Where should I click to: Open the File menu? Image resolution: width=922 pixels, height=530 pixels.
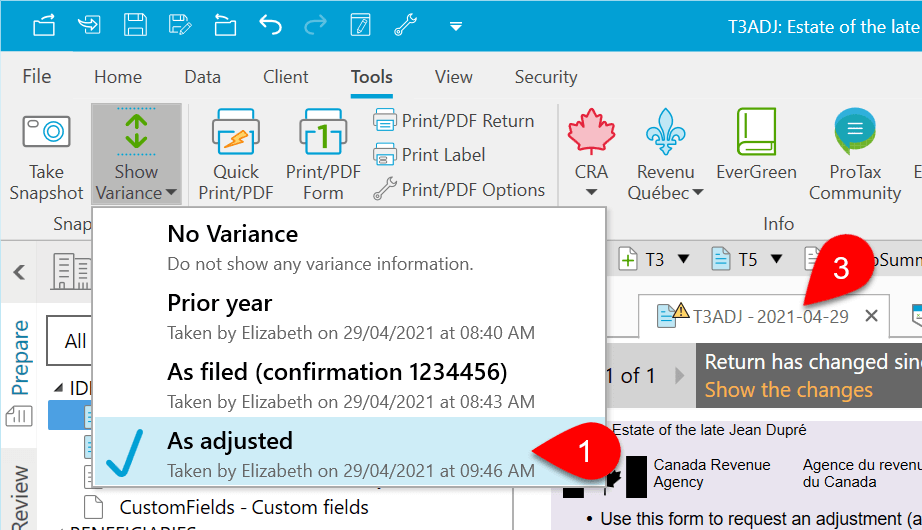coord(37,76)
